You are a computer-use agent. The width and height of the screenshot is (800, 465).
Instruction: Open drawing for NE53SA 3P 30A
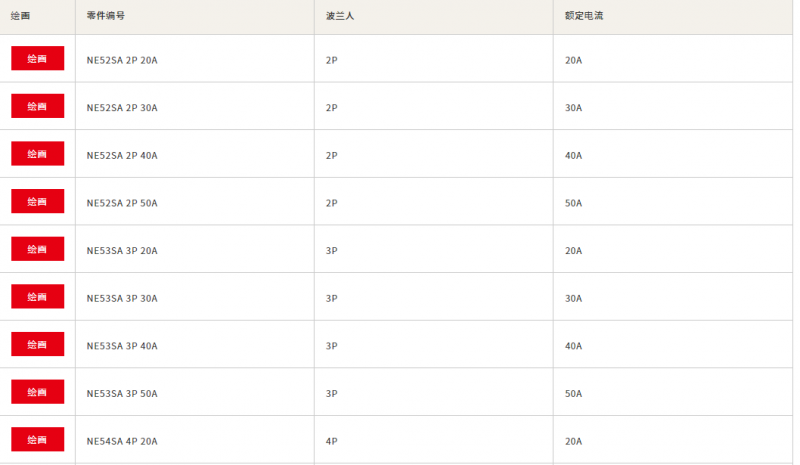[x=38, y=297]
